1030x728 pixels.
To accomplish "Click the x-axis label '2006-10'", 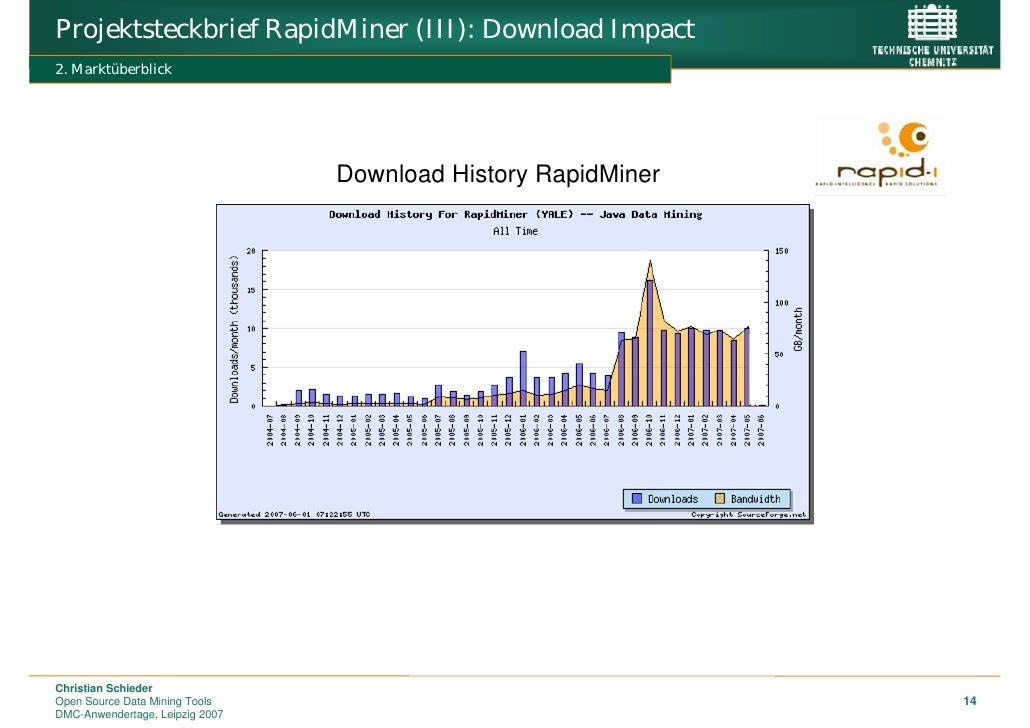I will [x=649, y=430].
